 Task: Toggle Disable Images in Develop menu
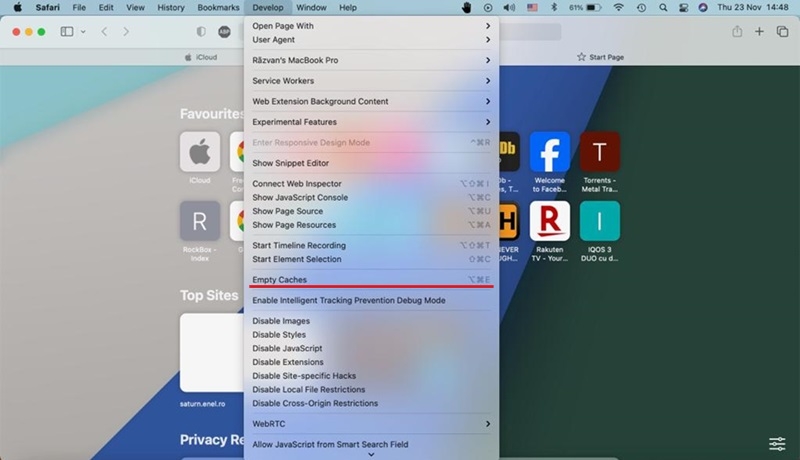pos(281,321)
